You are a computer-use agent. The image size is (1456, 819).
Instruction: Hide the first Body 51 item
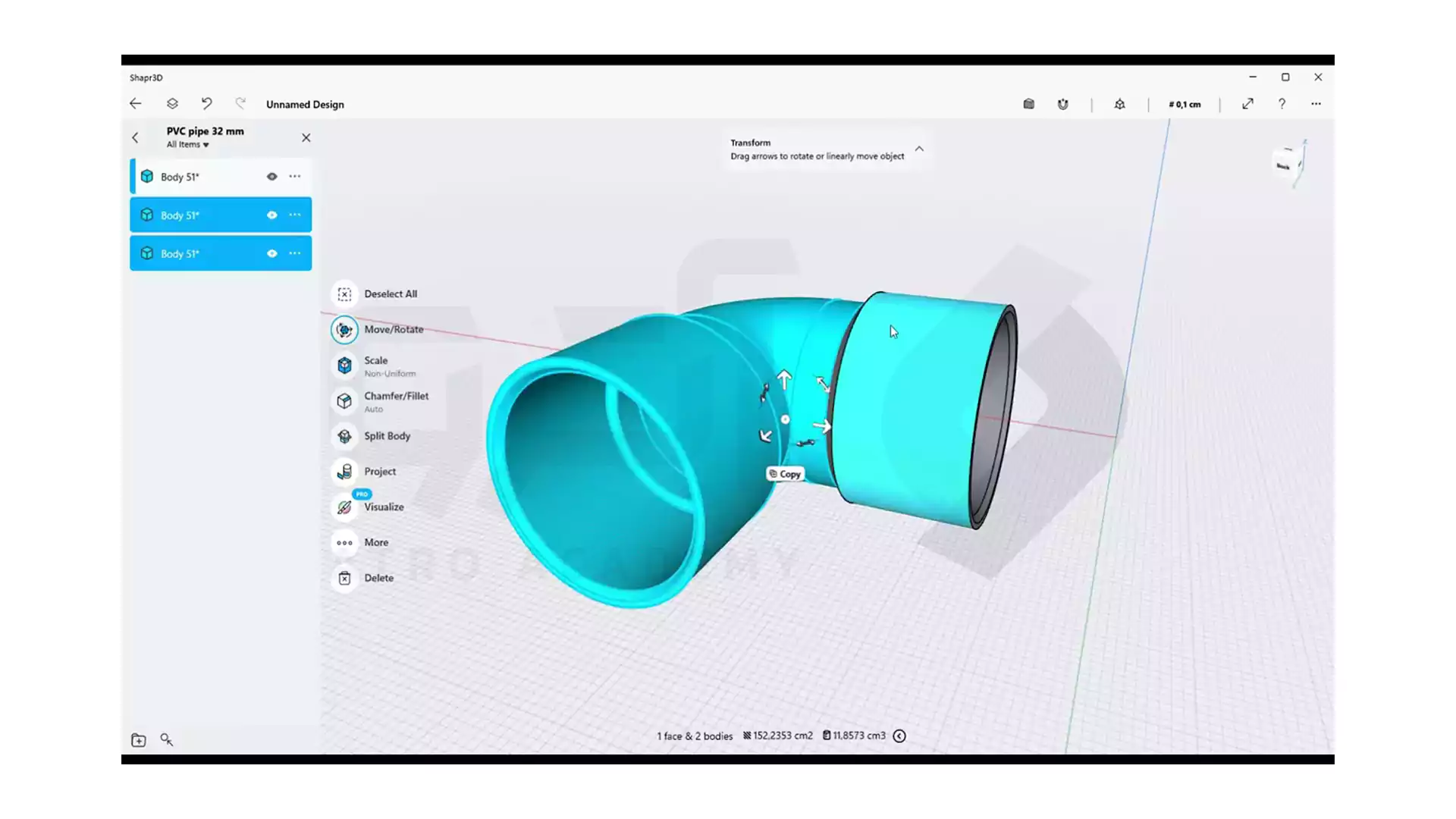[x=271, y=177]
